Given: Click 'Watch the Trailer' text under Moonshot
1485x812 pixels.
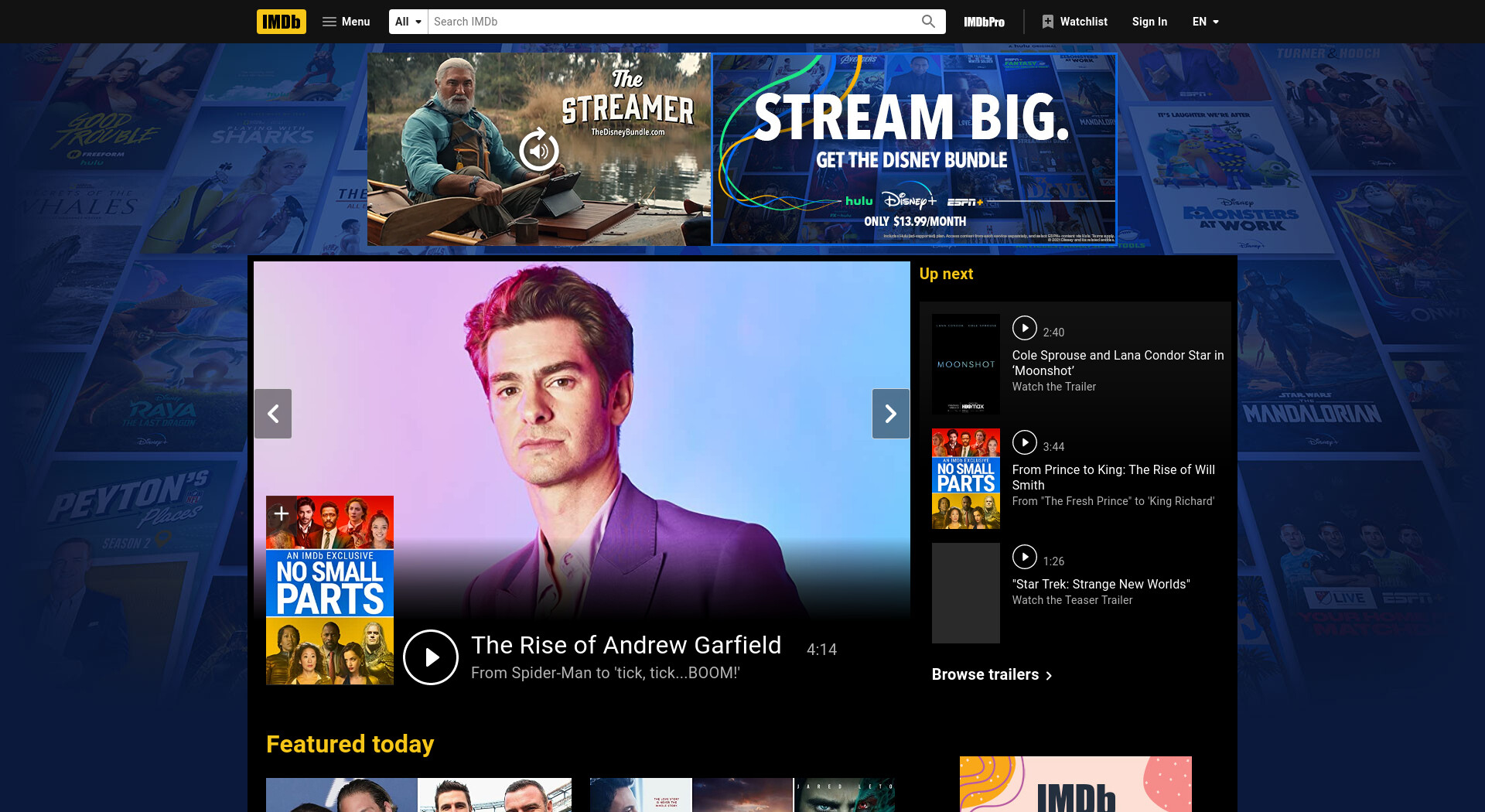Looking at the screenshot, I should pyautogui.click(x=1054, y=387).
